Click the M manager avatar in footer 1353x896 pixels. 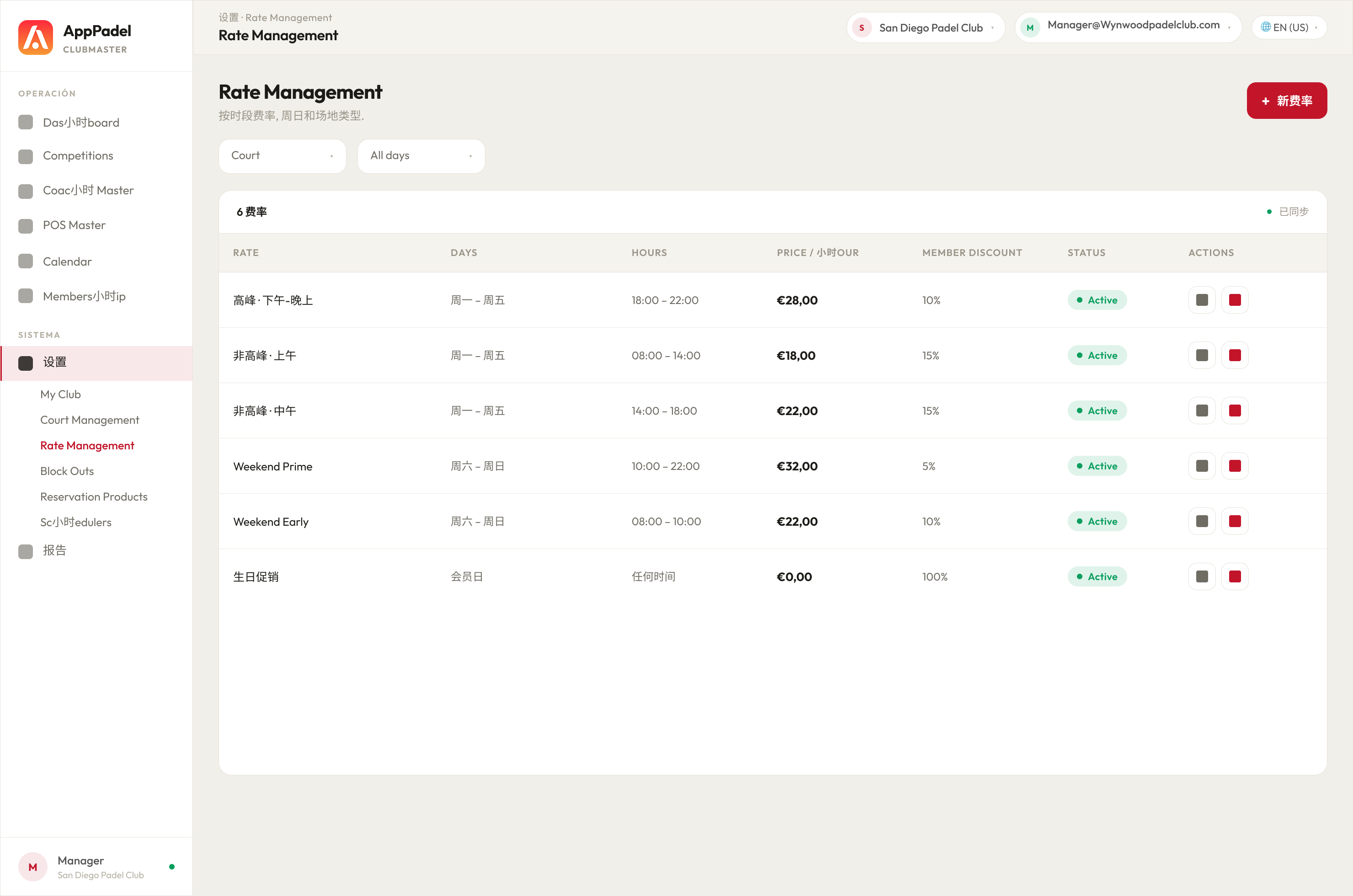pyautogui.click(x=32, y=867)
